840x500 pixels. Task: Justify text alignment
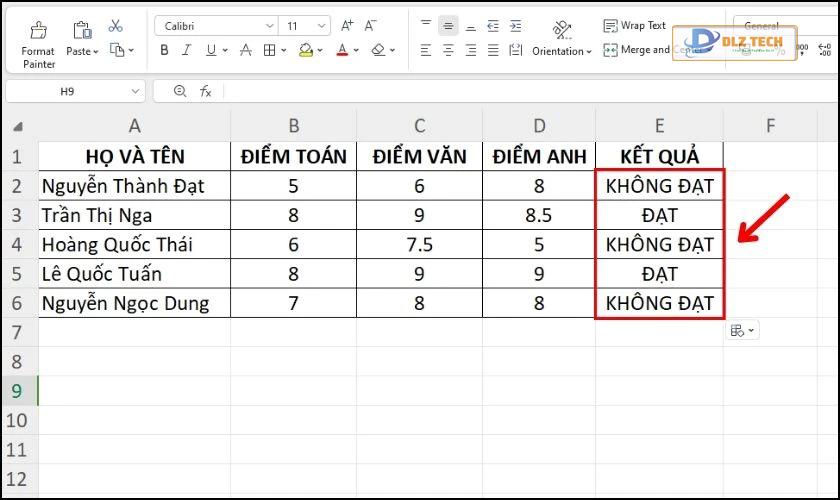pyautogui.click(x=493, y=50)
